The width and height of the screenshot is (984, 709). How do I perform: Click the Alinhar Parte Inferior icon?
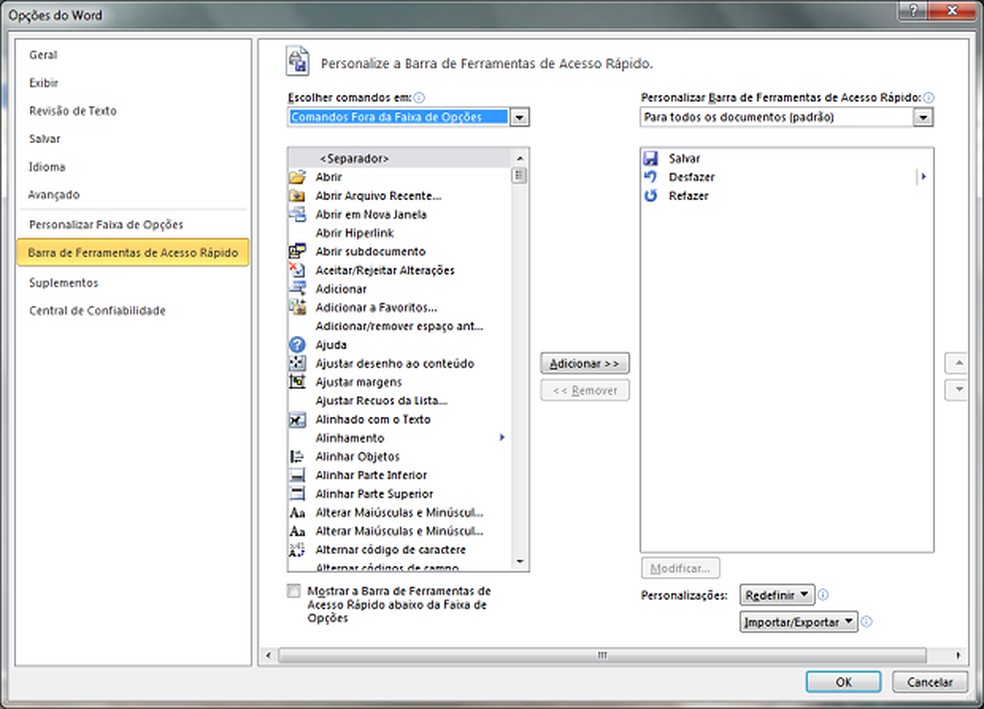pyautogui.click(x=297, y=476)
